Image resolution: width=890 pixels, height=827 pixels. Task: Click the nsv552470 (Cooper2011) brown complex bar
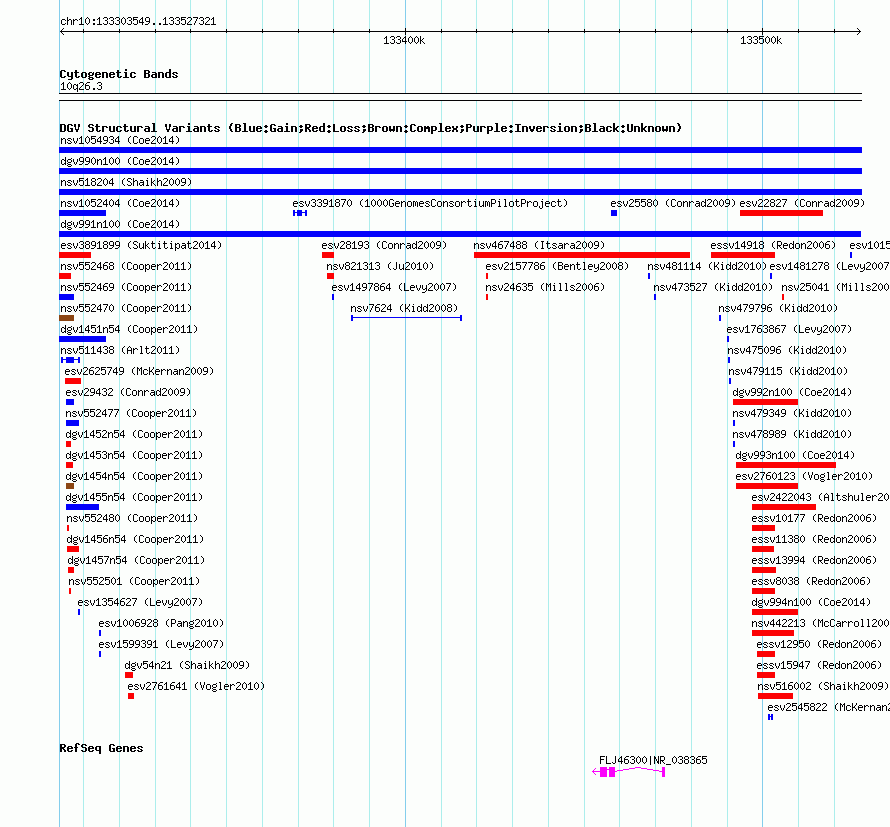(66, 318)
